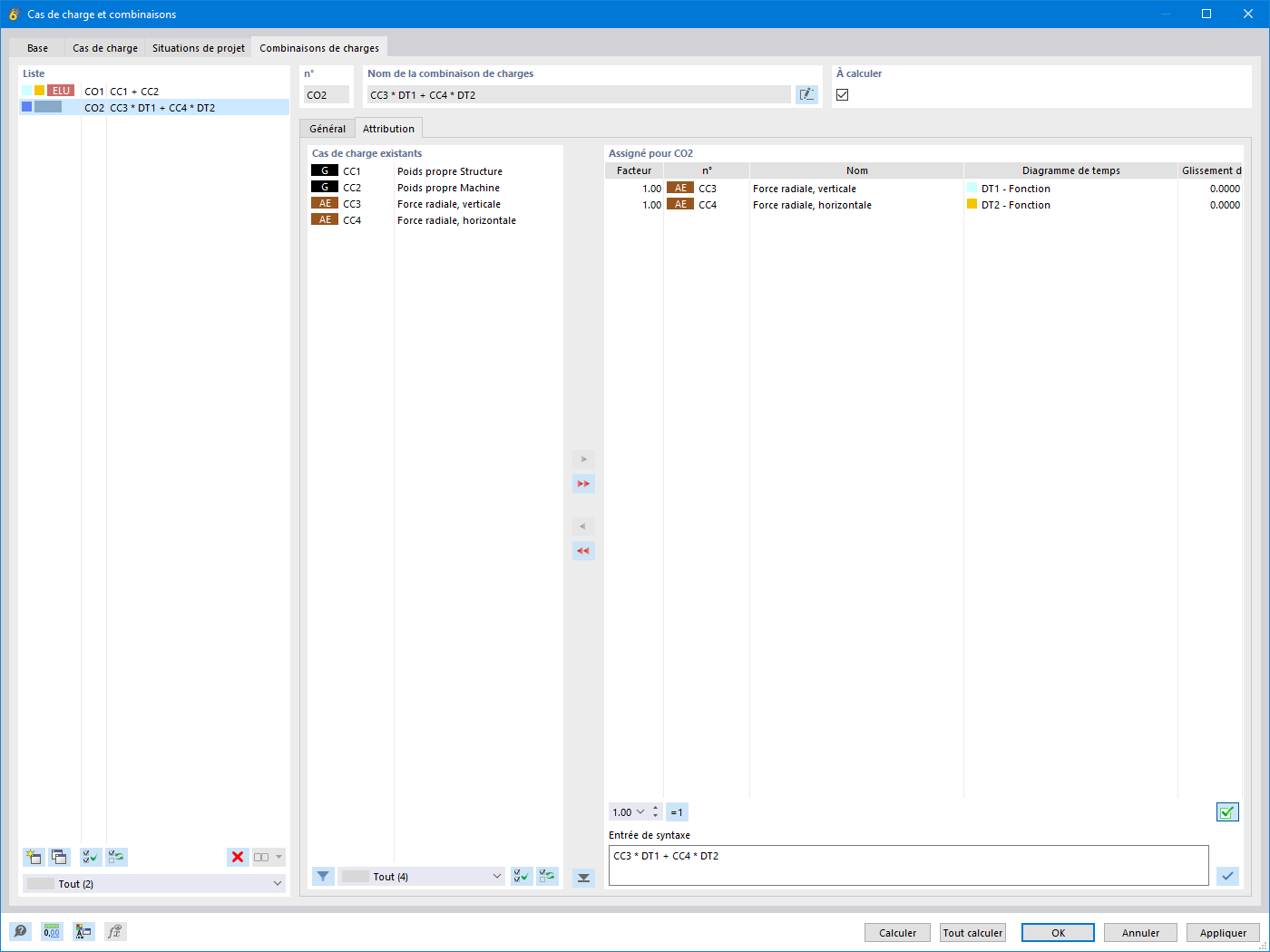Click the Entrée de syntaxe text field
The width and height of the screenshot is (1270, 952).
(x=908, y=865)
